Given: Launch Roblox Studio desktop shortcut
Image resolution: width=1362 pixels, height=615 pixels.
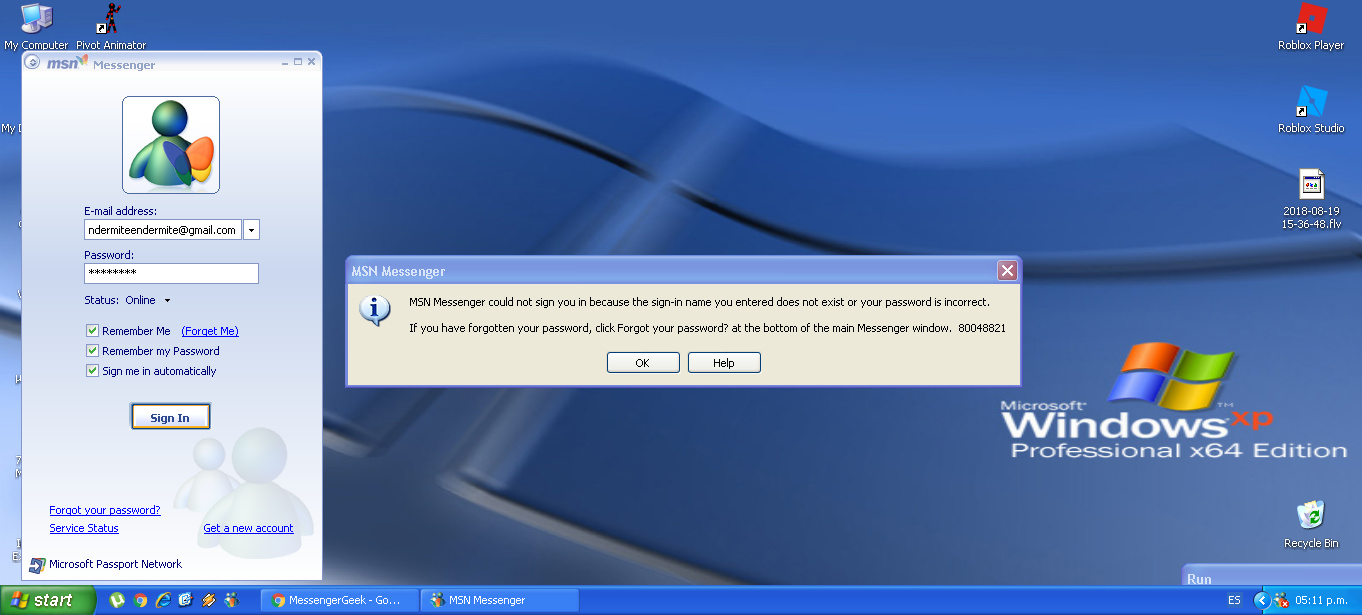Looking at the screenshot, I should click(1311, 108).
